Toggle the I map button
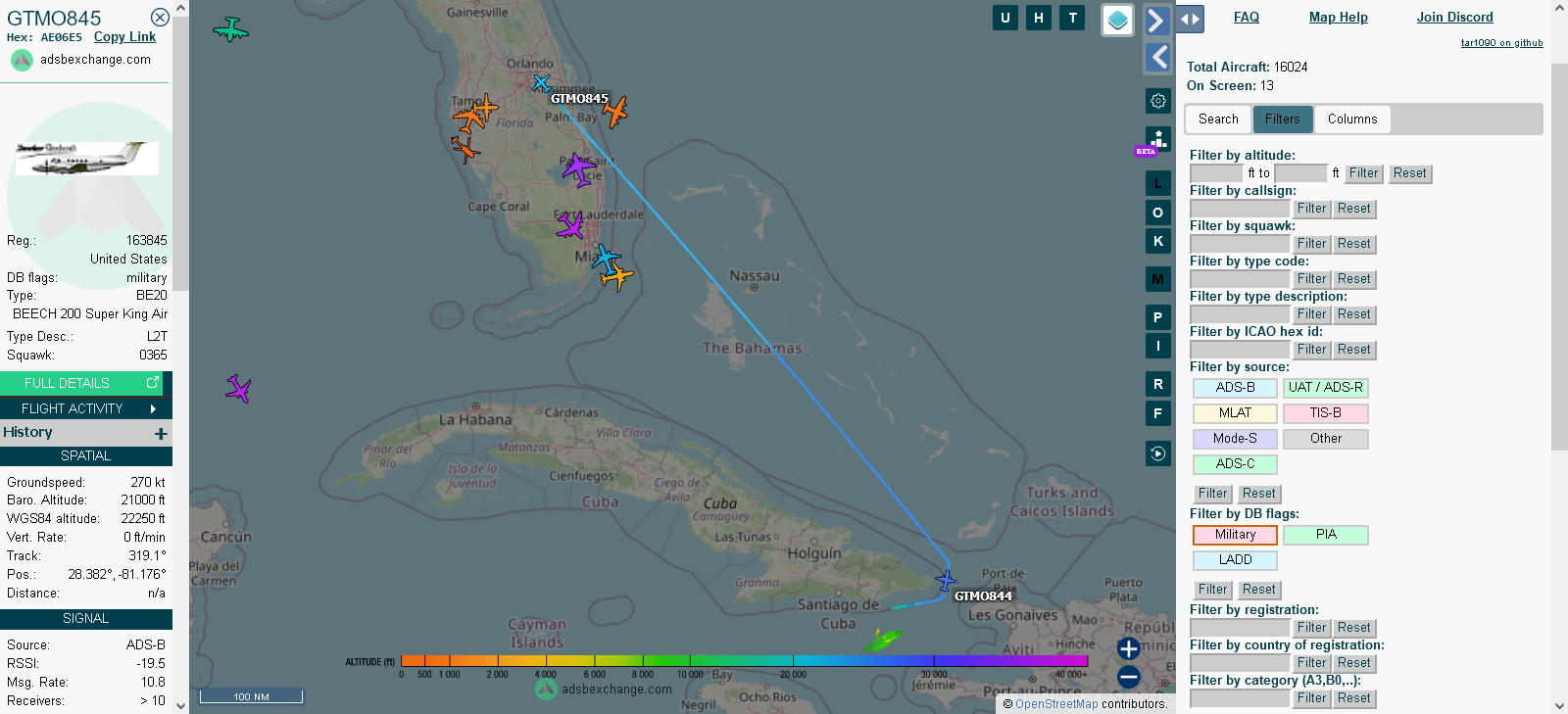Viewport: 1568px width, 714px height. 1157,346
